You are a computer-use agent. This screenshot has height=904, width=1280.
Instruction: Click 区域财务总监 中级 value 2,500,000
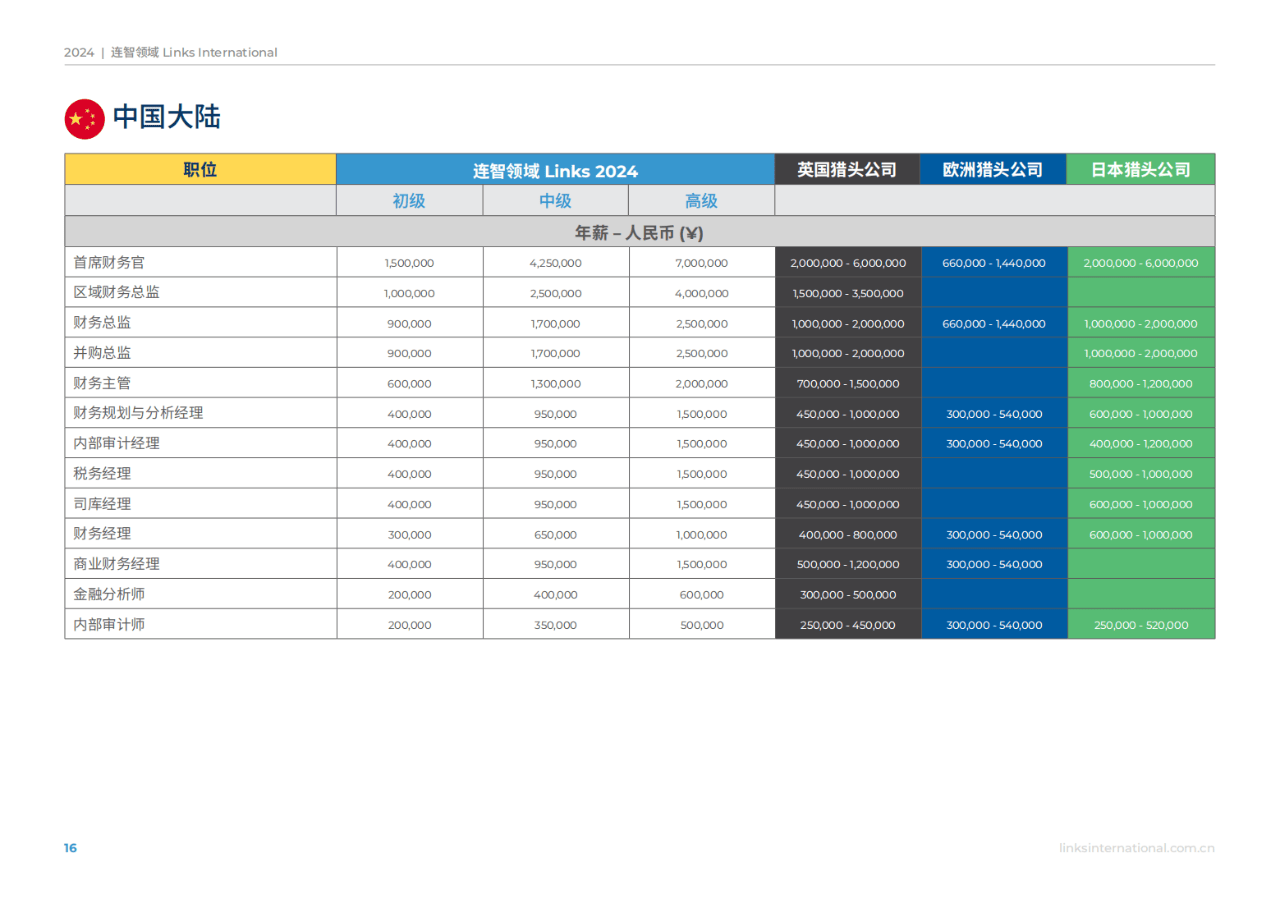[x=555, y=294]
